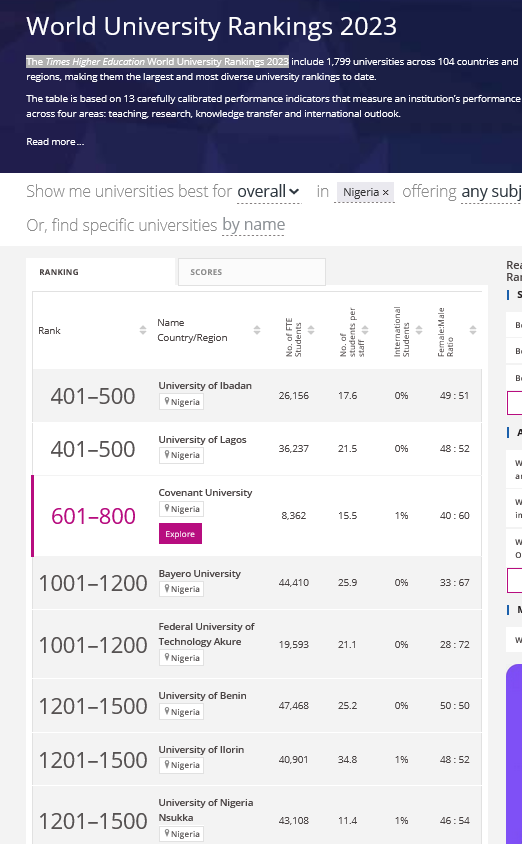Open University of Ilorin link
The image size is (522, 844).
tap(201, 749)
